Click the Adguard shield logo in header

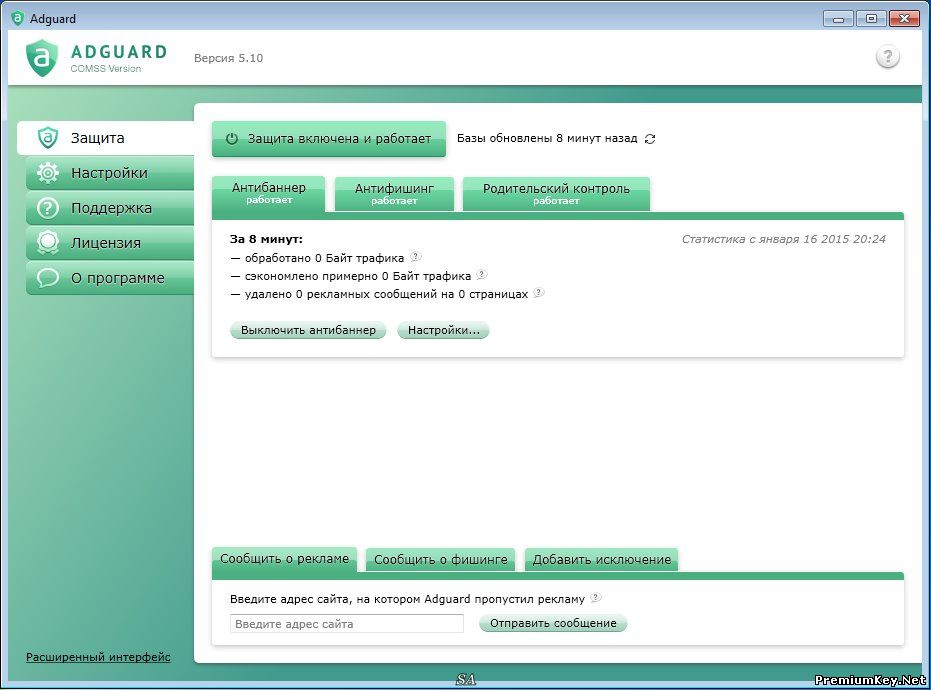pyautogui.click(x=42, y=58)
